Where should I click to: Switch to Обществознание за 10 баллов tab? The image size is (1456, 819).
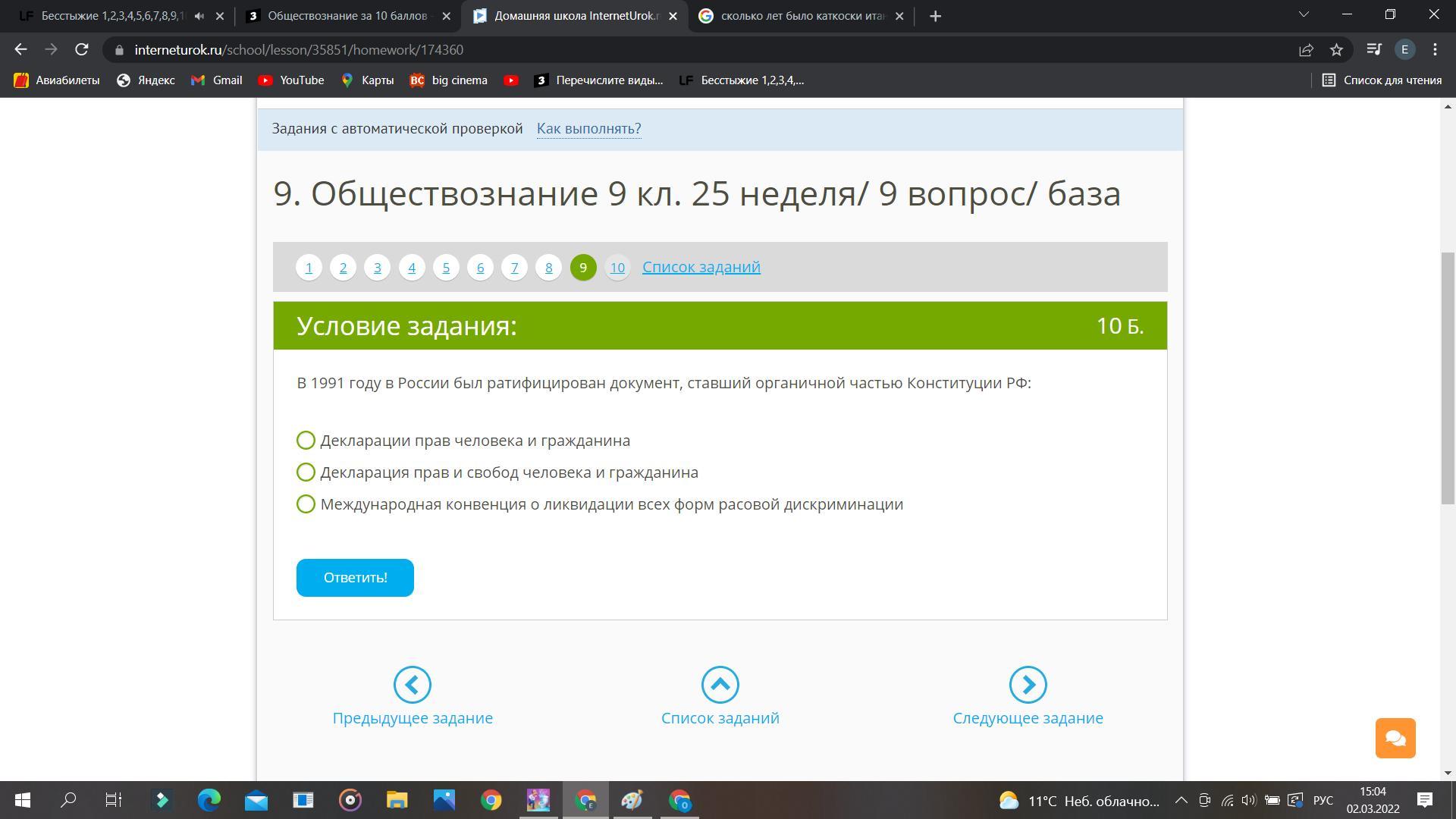[346, 16]
